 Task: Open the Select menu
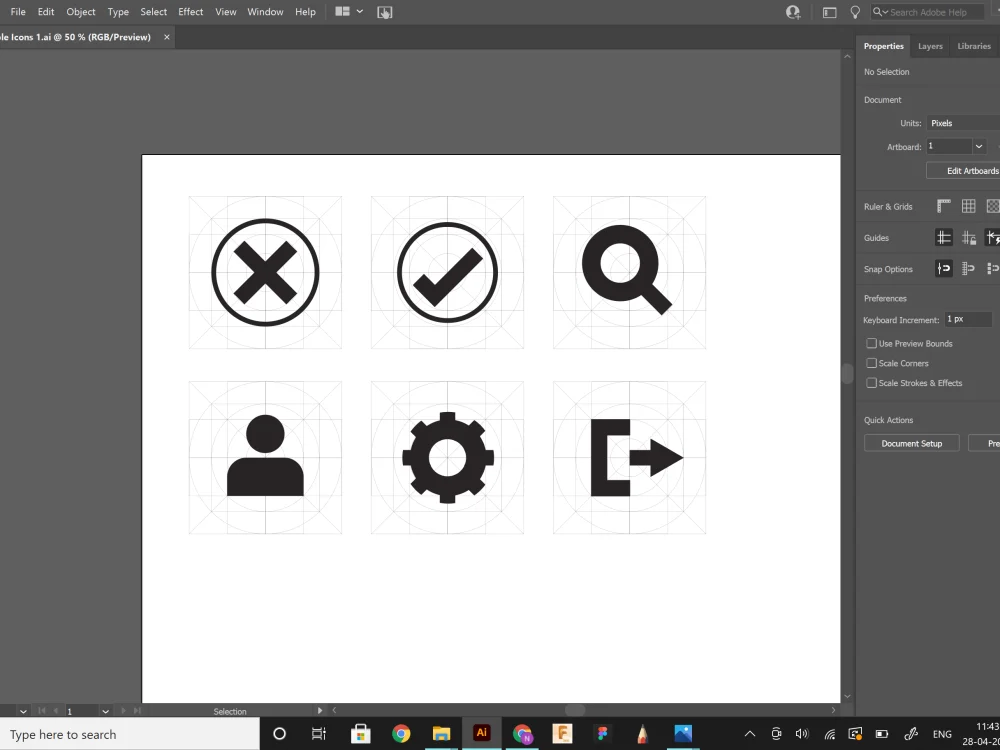pyautogui.click(x=154, y=11)
